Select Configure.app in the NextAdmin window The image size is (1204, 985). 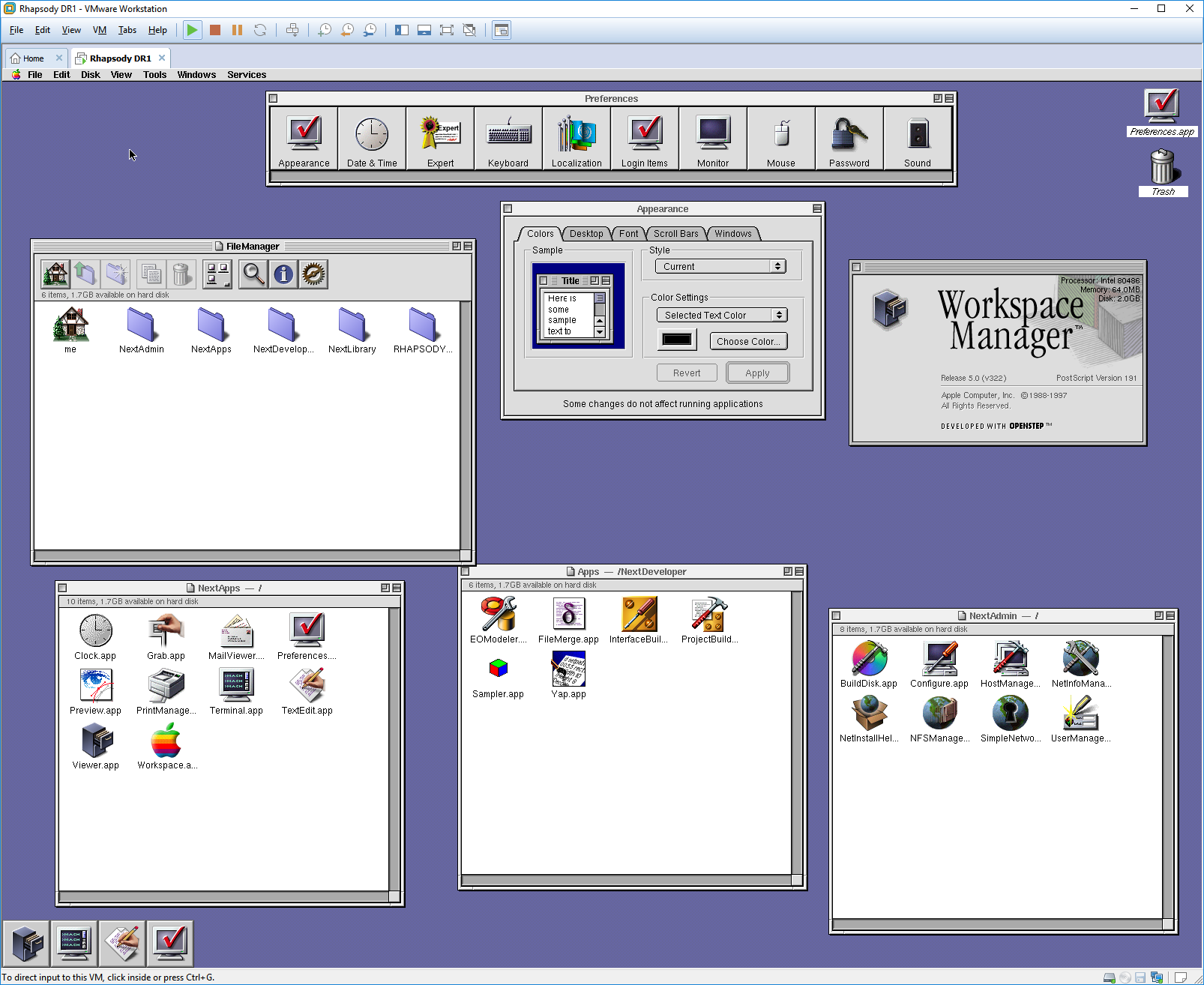[x=939, y=664]
